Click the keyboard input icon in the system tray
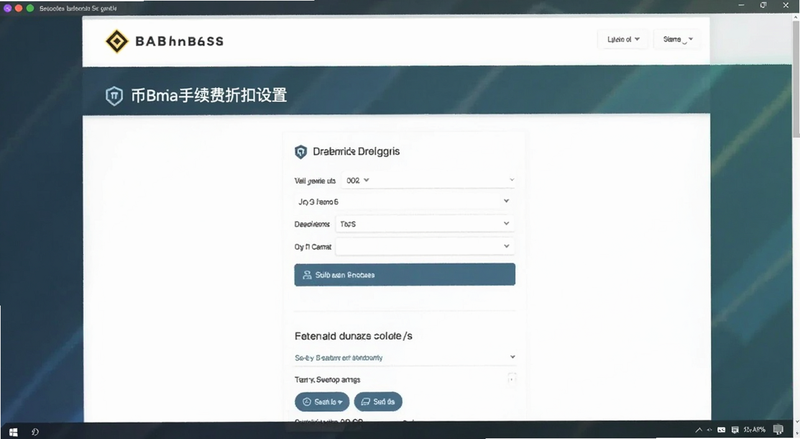Screen dimensions: 800x439 [x=721, y=430]
